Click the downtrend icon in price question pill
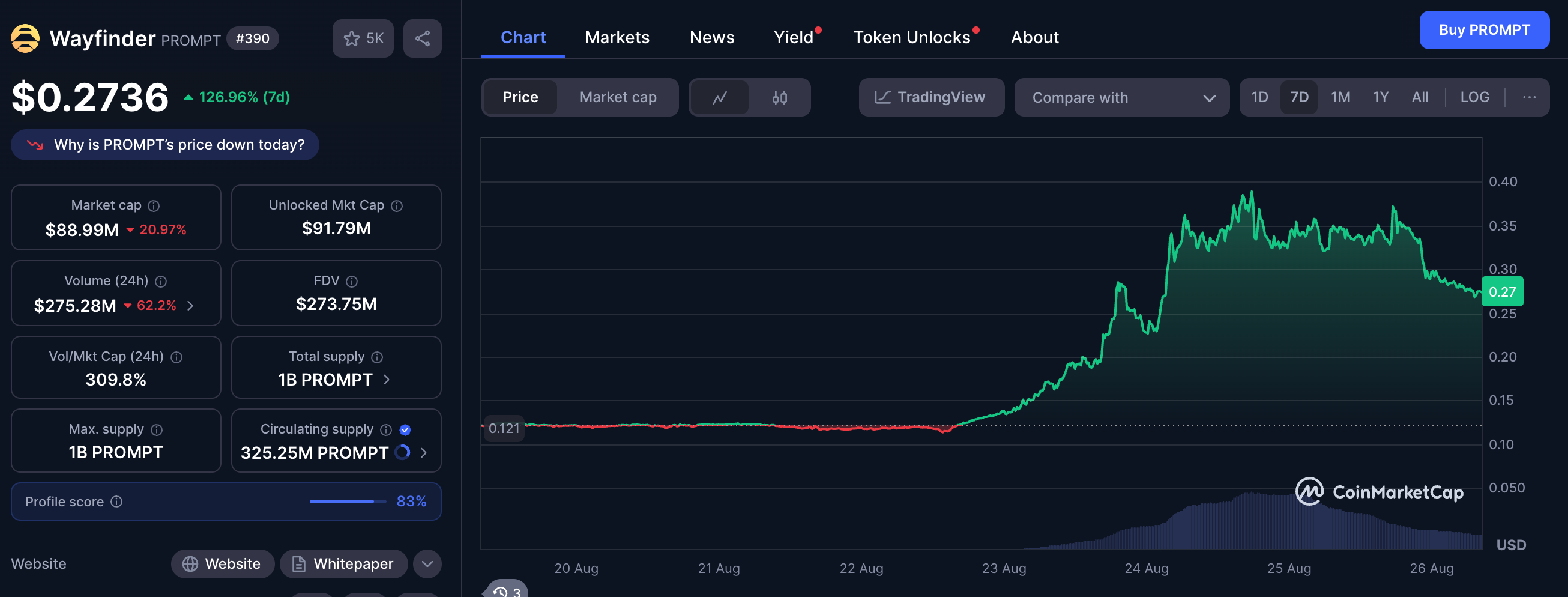 tap(35, 144)
